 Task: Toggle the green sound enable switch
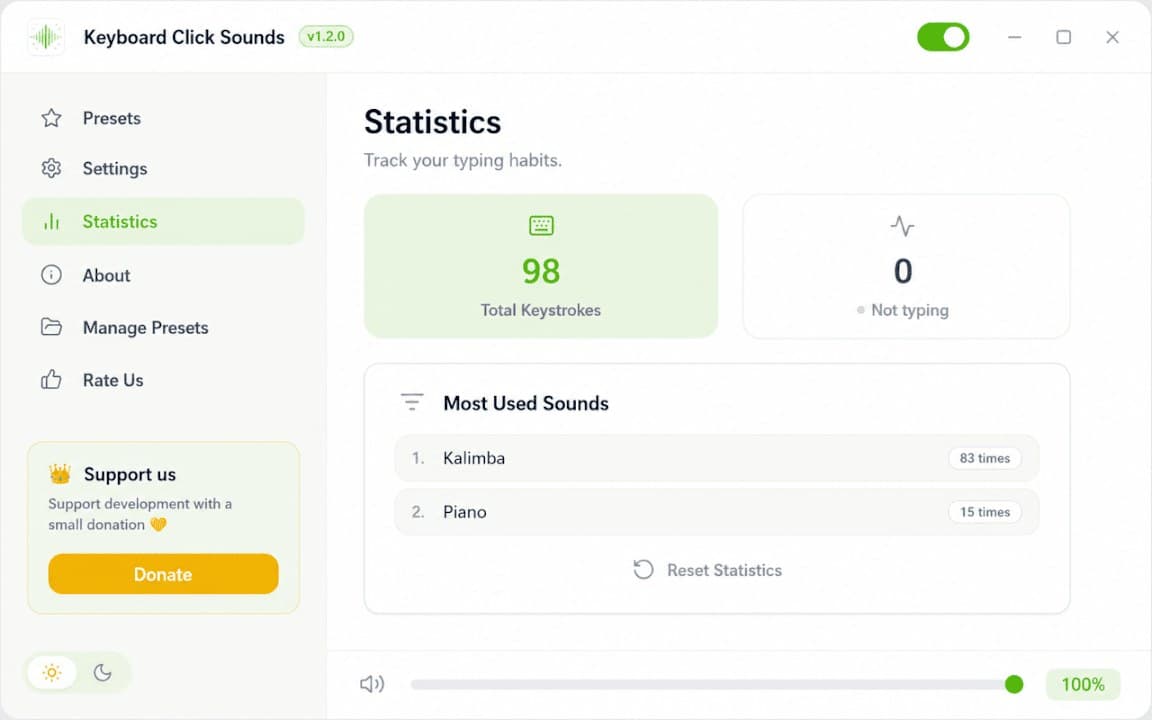point(943,37)
